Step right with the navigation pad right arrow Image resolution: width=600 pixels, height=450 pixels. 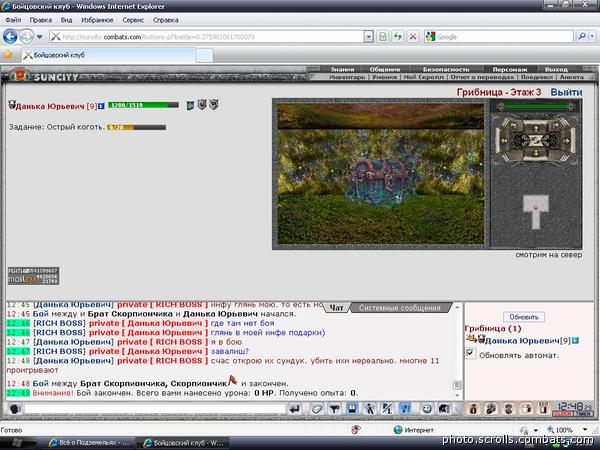(x=567, y=140)
